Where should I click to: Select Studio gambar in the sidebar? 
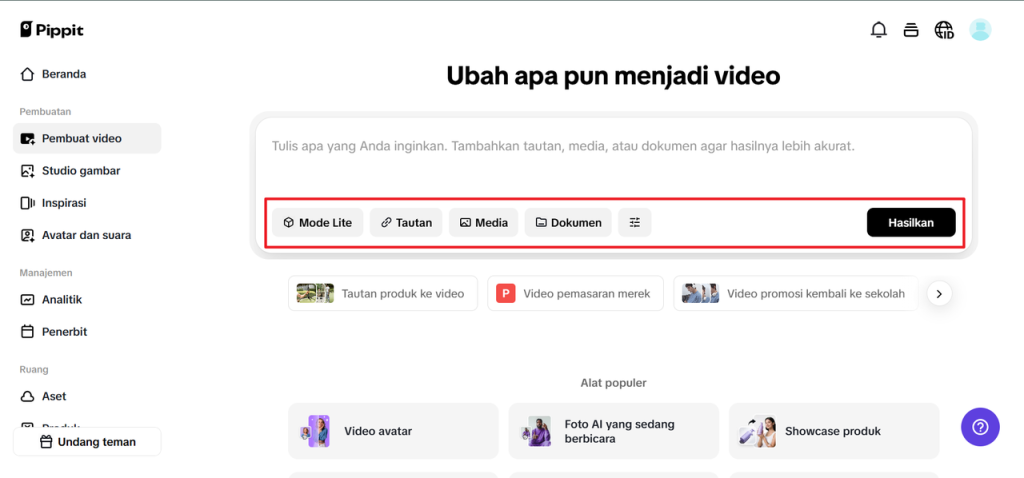pos(80,171)
